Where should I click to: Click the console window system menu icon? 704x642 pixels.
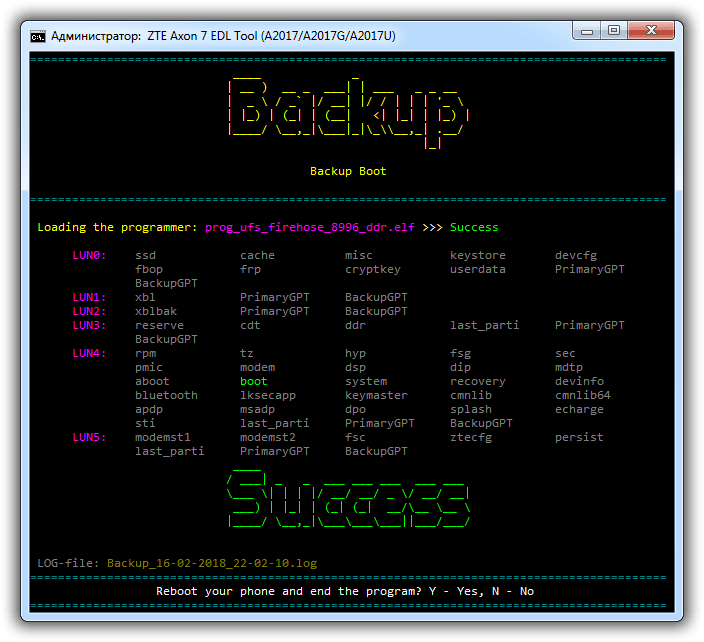coord(38,36)
